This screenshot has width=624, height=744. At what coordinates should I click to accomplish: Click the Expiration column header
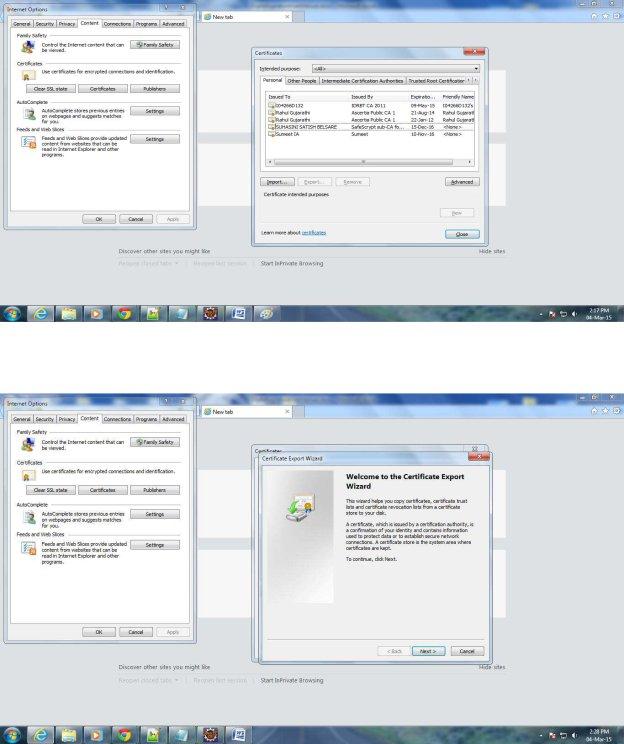424,97
